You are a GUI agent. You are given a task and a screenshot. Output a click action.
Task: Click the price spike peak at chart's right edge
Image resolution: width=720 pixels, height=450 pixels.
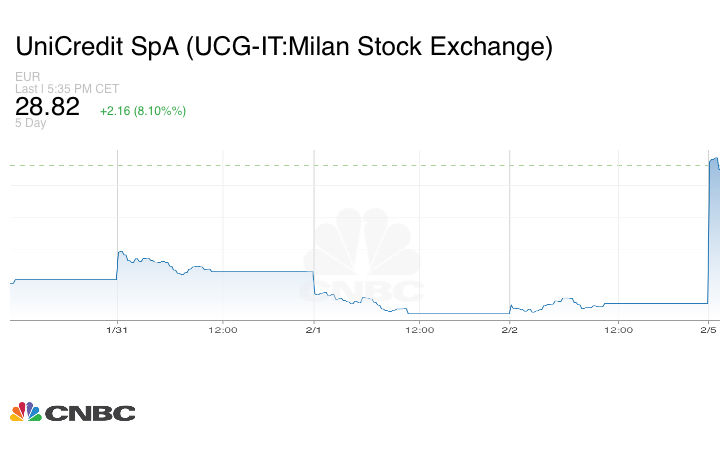pyautogui.click(x=714, y=159)
